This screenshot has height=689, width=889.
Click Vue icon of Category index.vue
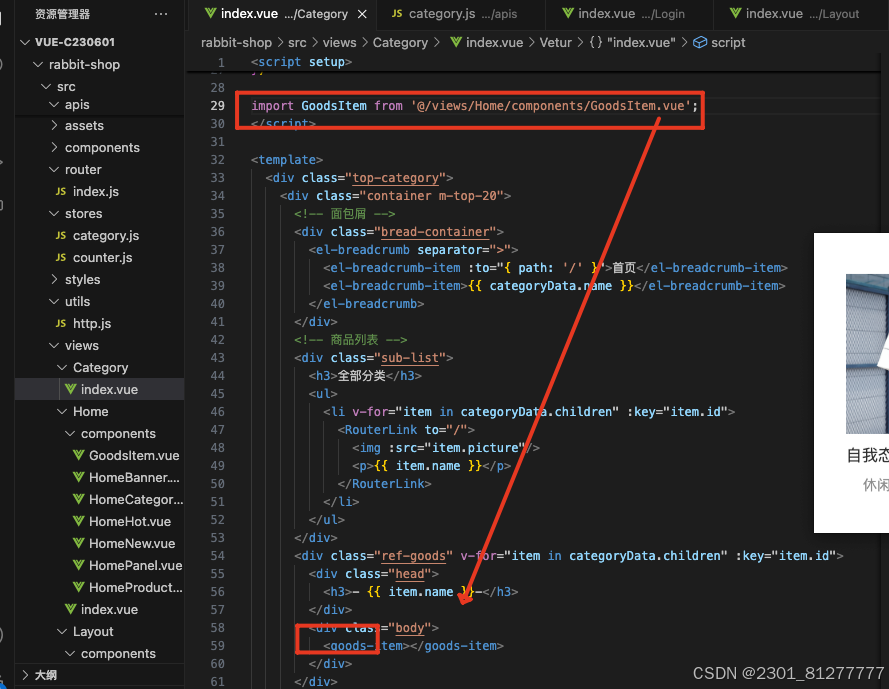click(70, 389)
